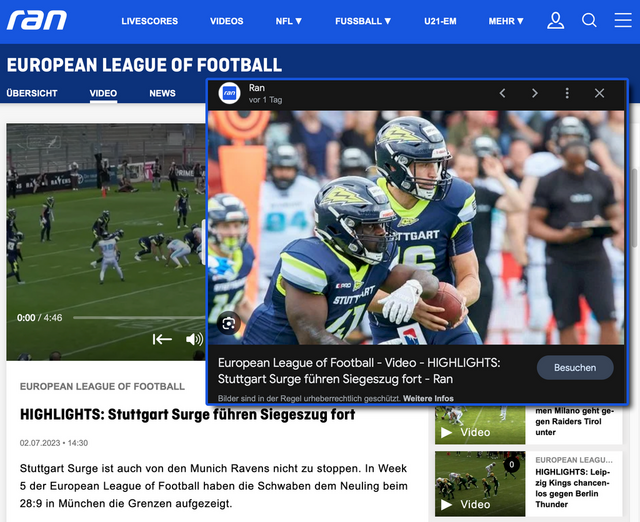This screenshot has width=640, height=522.
Task: Click the ran logo in header
Action: click(37, 20)
